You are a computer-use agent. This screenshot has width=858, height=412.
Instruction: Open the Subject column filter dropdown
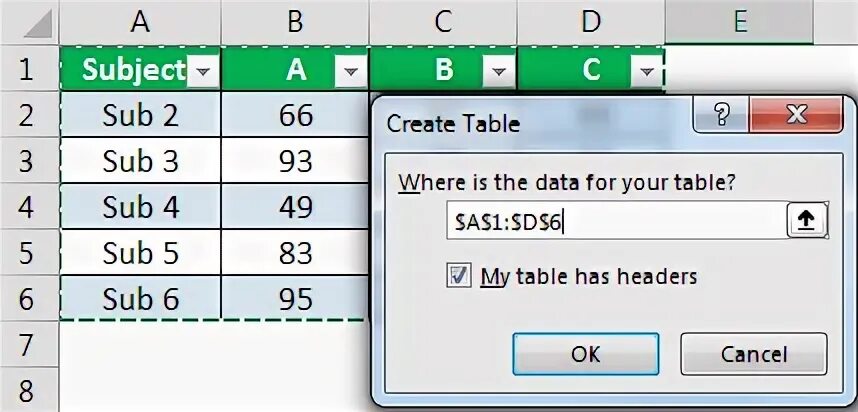[203, 71]
